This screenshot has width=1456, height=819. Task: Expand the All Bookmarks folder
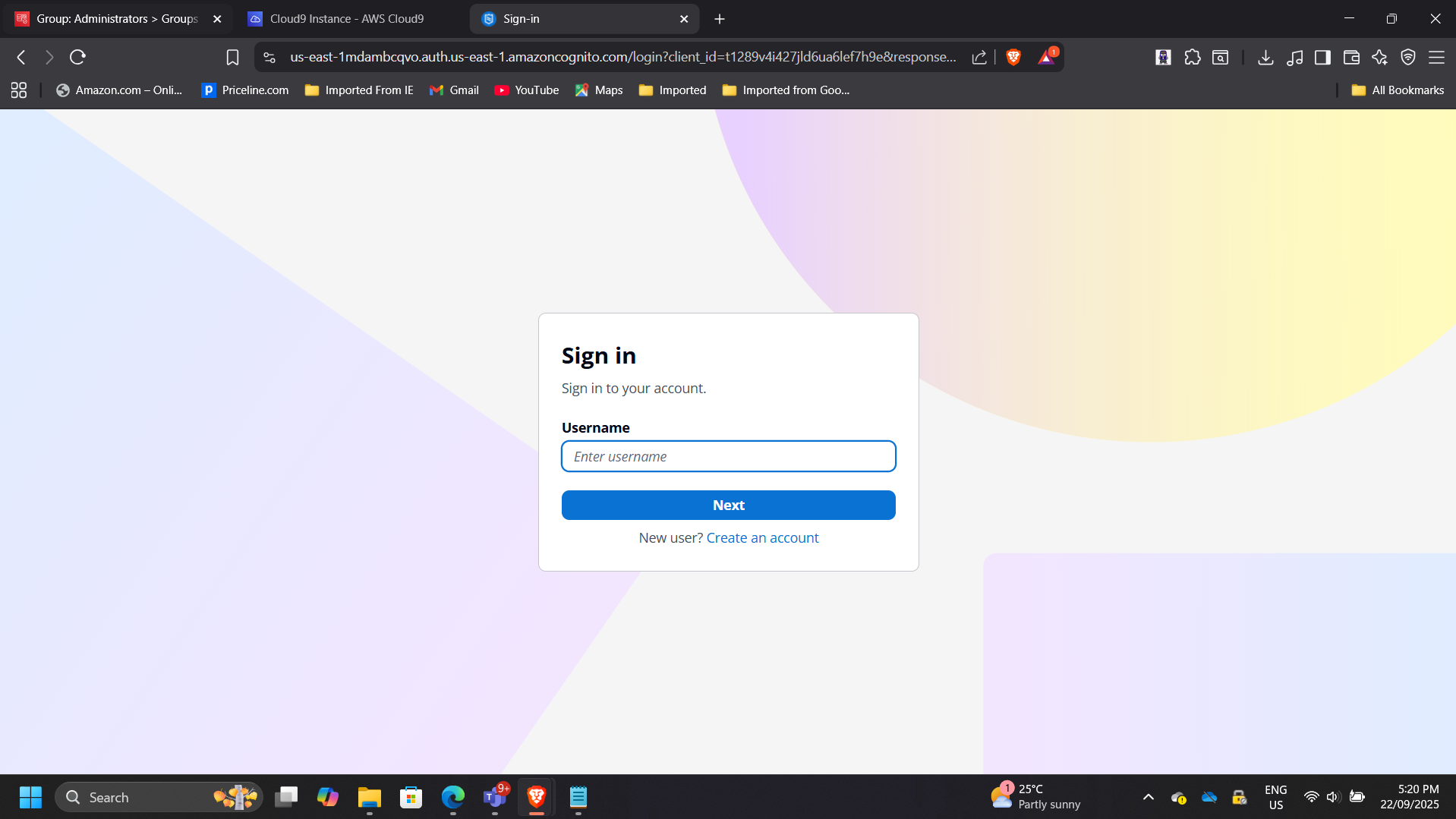coord(1398,90)
